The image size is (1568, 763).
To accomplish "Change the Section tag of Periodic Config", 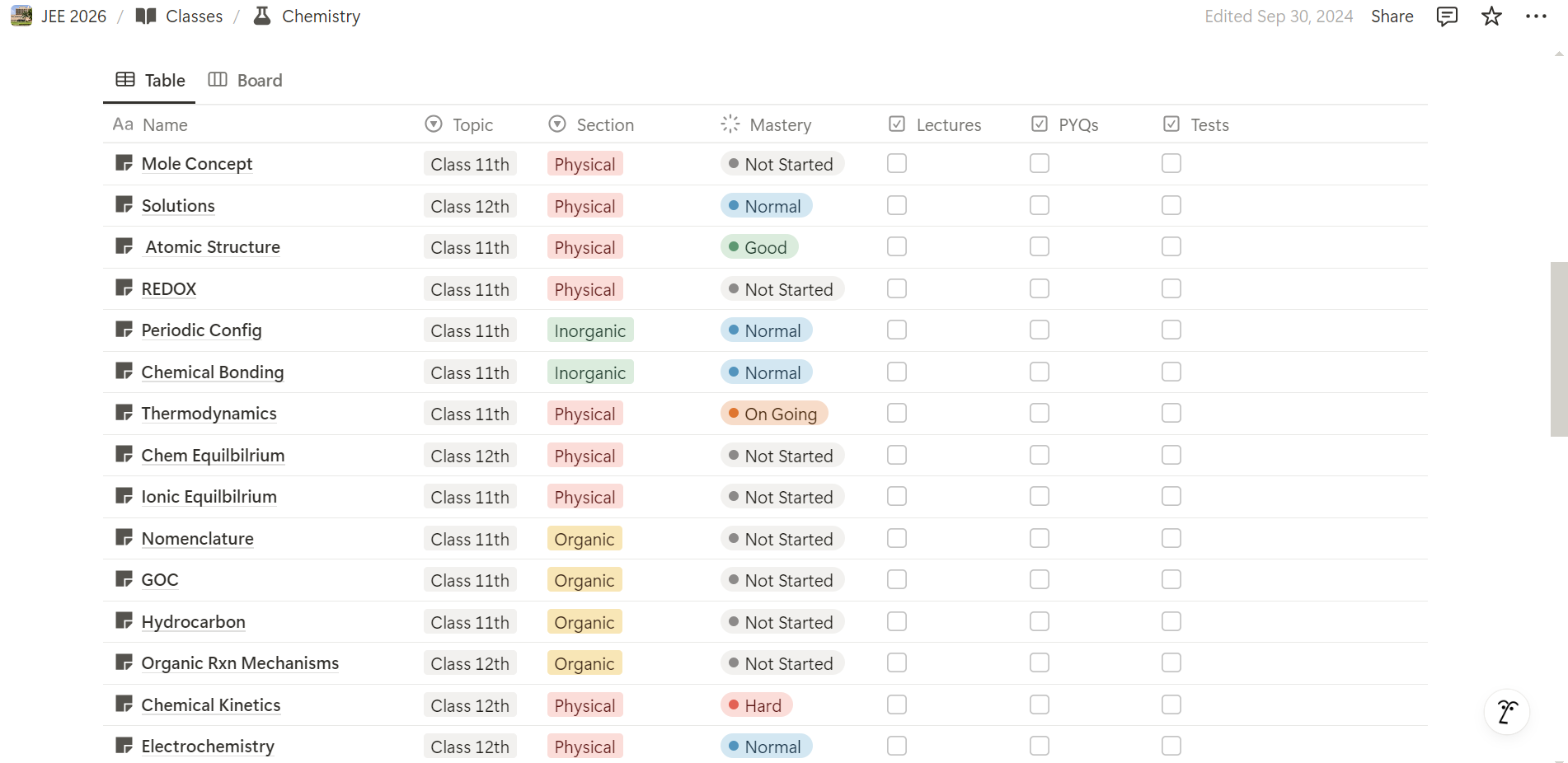I will tap(589, 330).
